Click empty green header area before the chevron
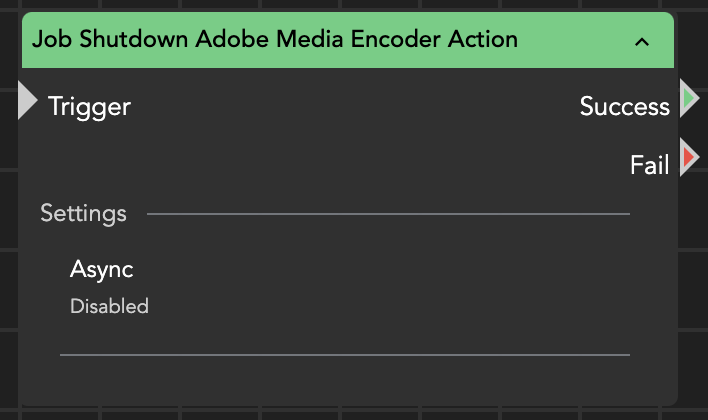The width and height of the screenshot is (708, 420). pyautogui.click(x=575, y=41)
